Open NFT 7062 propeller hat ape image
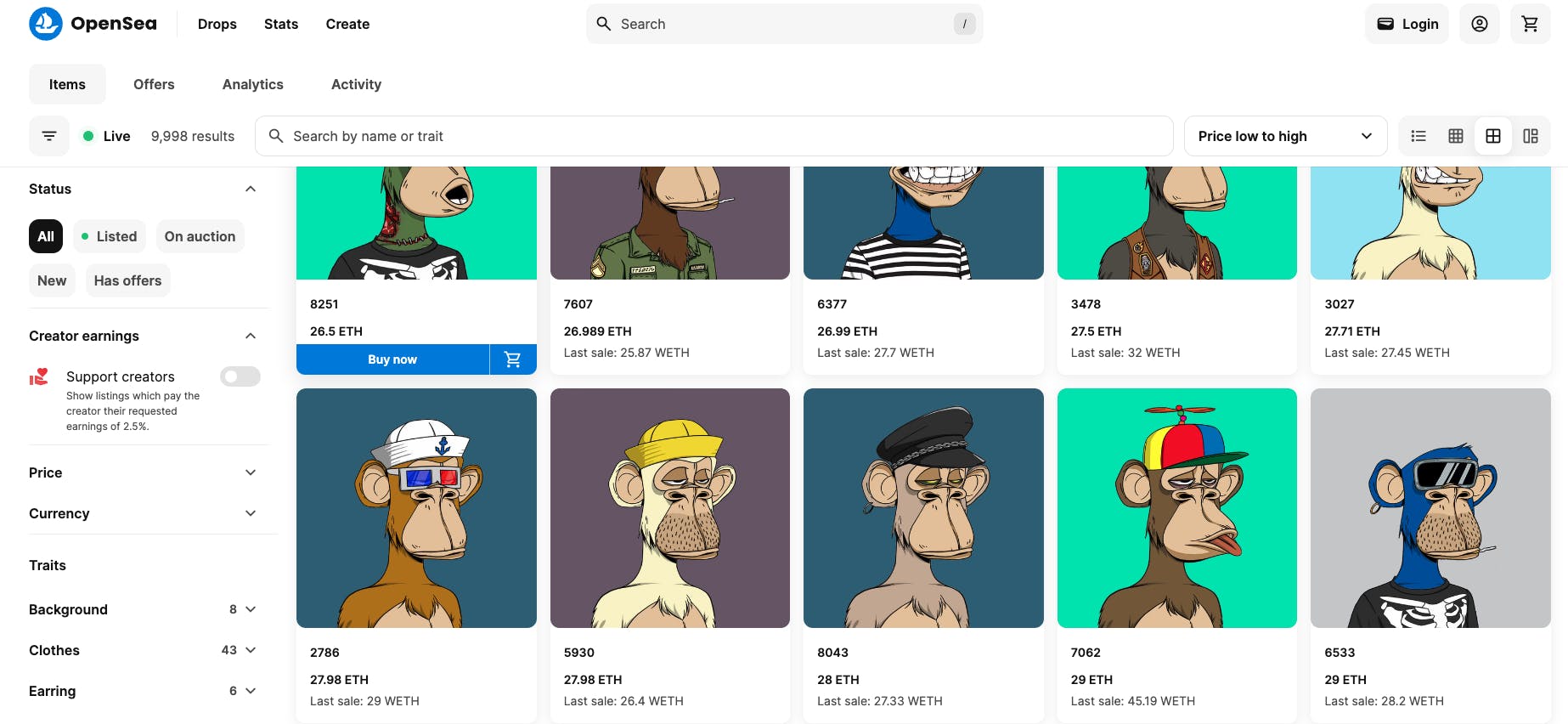The width and height of the screenshot is (1568, 724). point(1177,508)
